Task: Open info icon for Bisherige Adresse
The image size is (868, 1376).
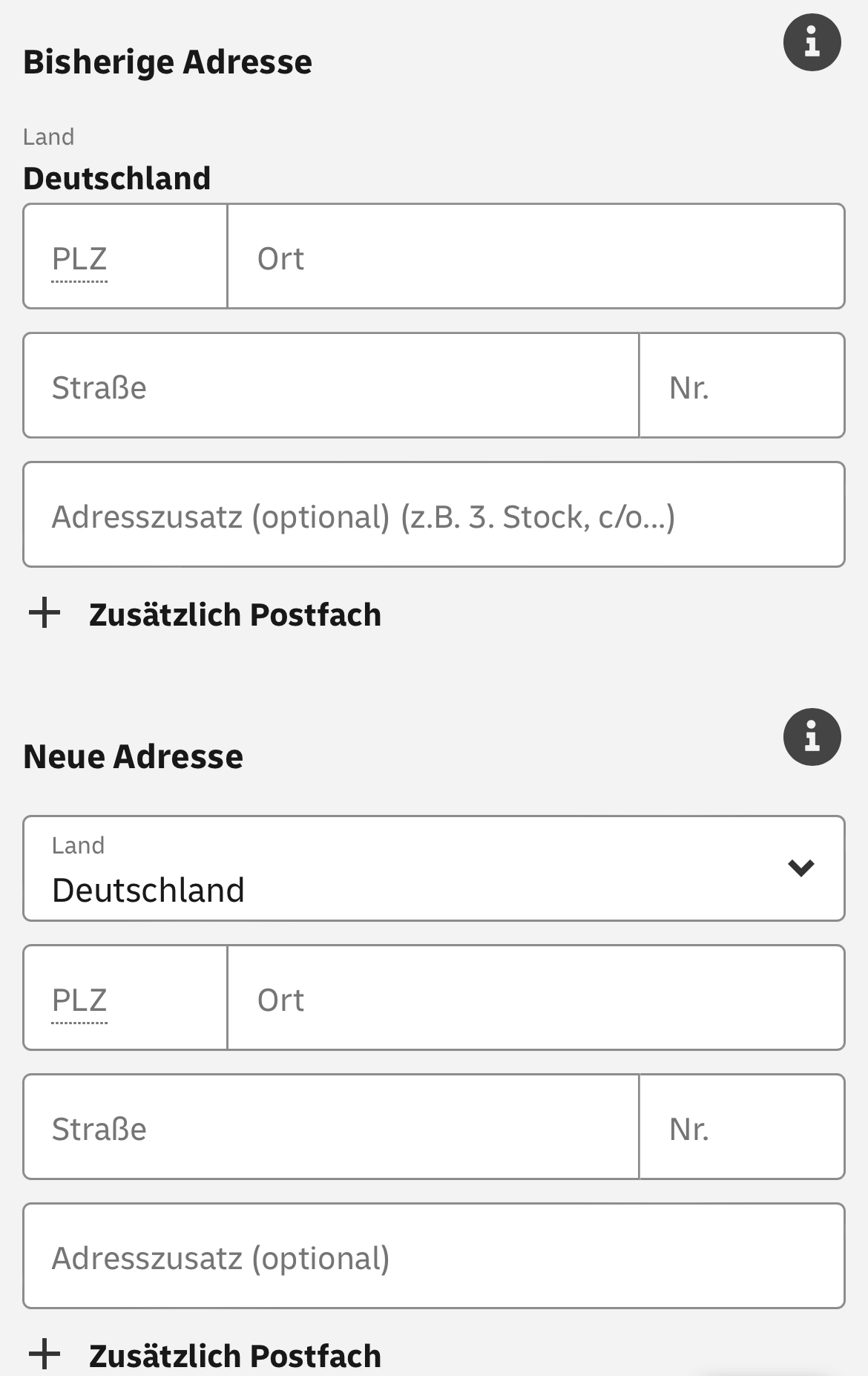Action: [x=812, y=42]
